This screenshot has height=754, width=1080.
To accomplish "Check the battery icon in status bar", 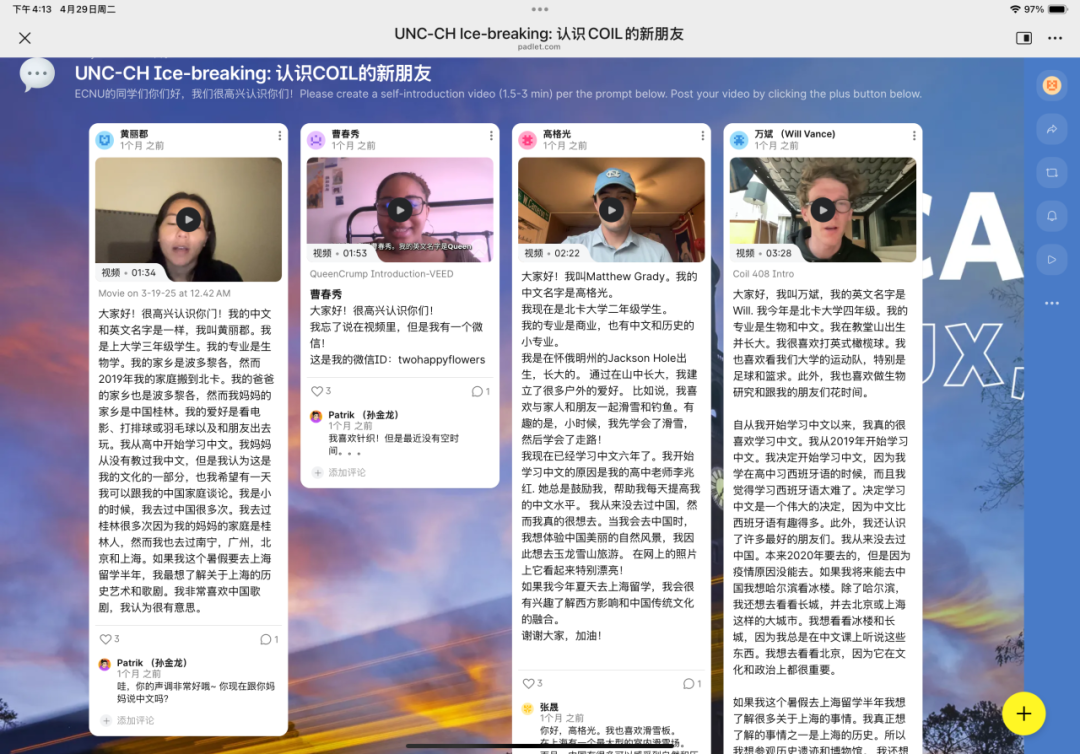I will pos(1057,10).
